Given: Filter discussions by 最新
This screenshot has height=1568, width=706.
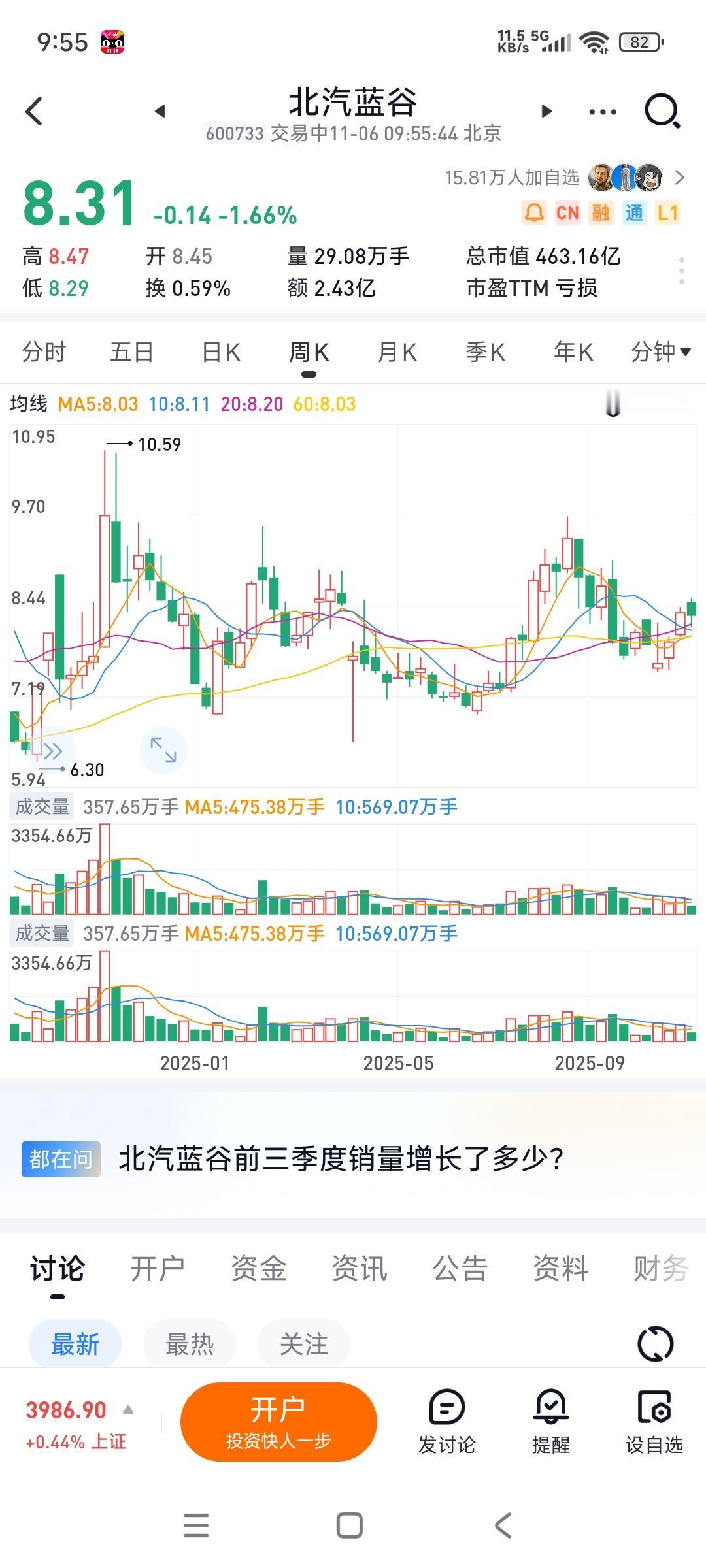Looking at the screenshot, I should 75,1345.
